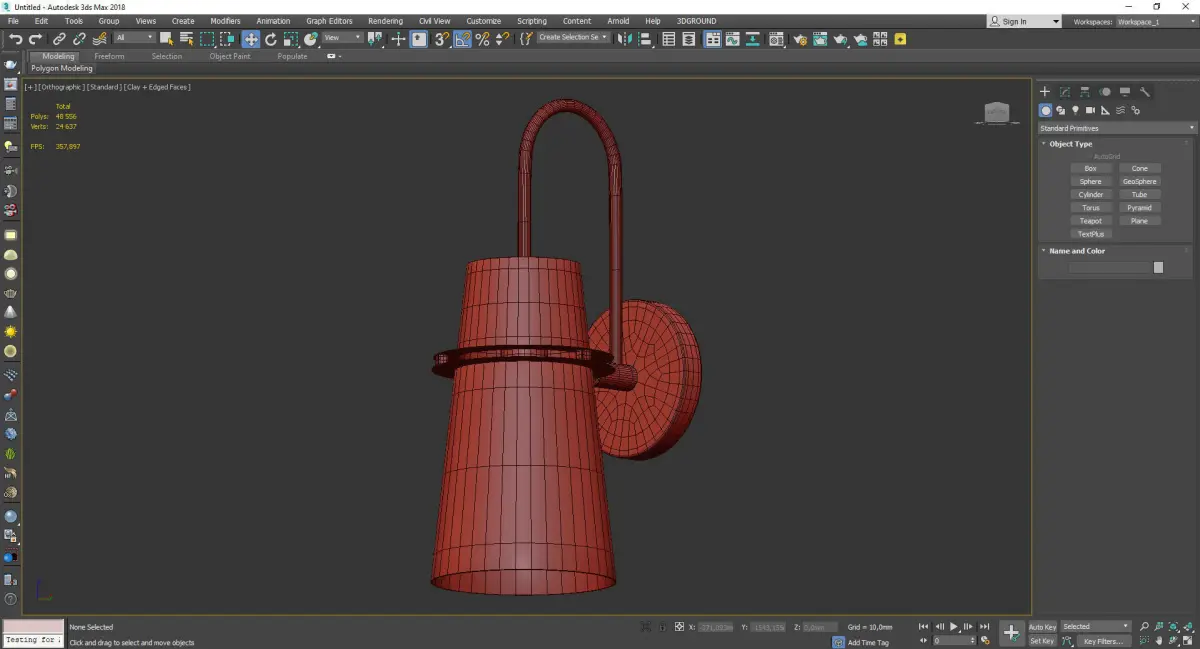The height and width of the screenshot is (649, 1200).
Task: Select the Lights category icon
Action: click(x=1075, y=110)
